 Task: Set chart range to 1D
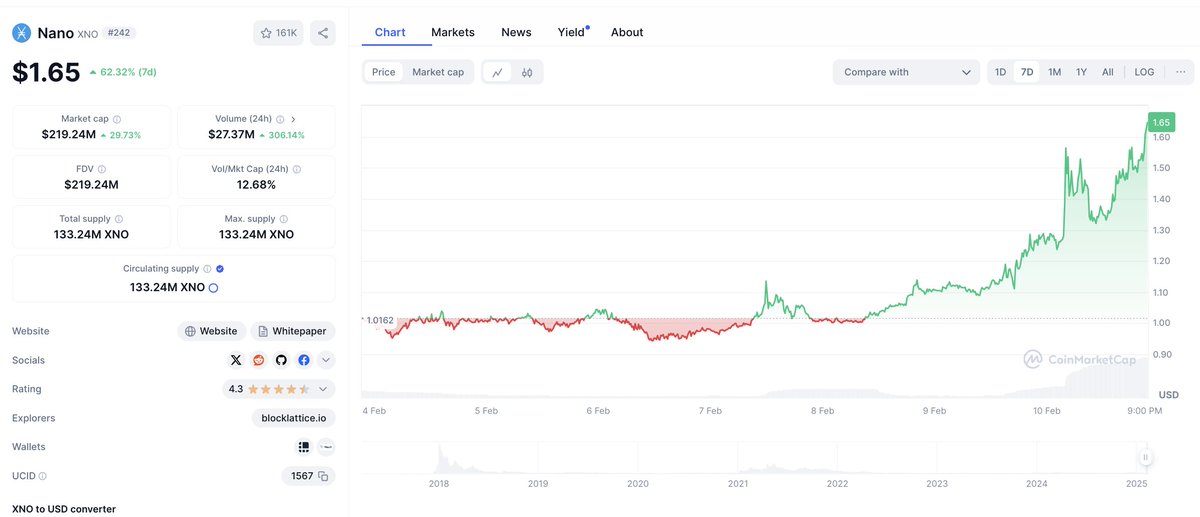(x=1000, y=72)
